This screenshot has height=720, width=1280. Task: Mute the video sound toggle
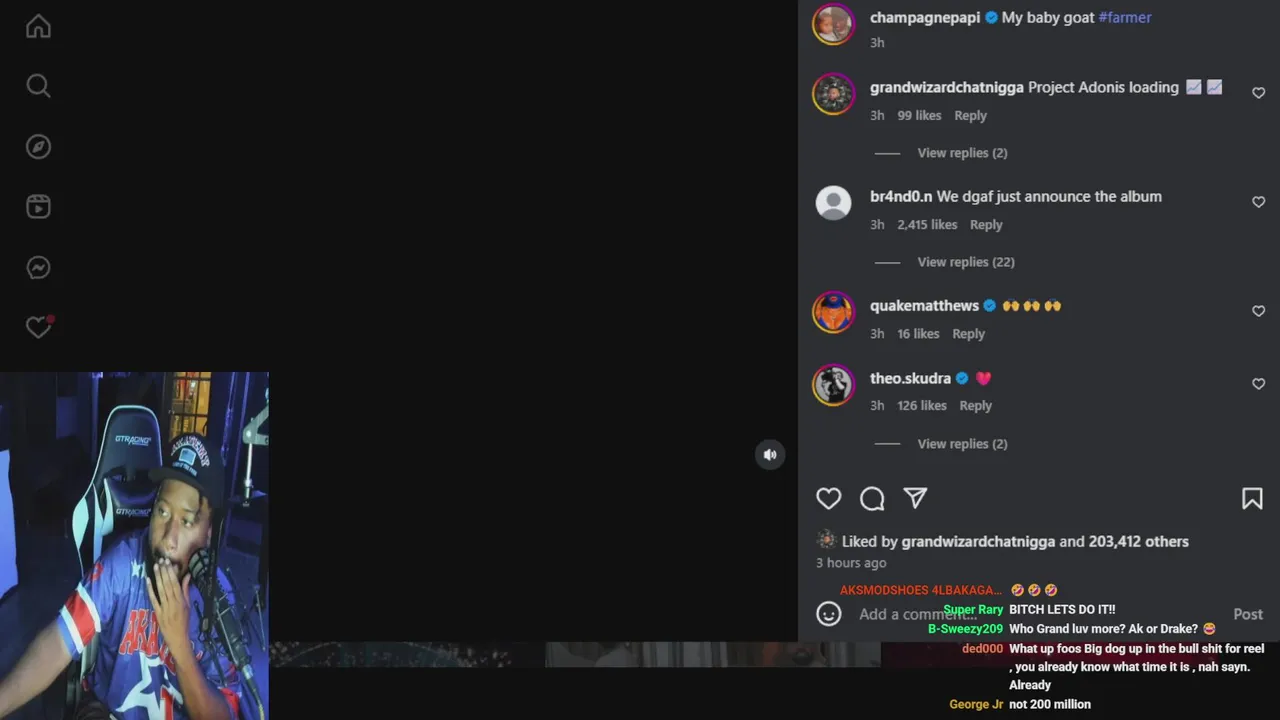[x=770, y=455]
